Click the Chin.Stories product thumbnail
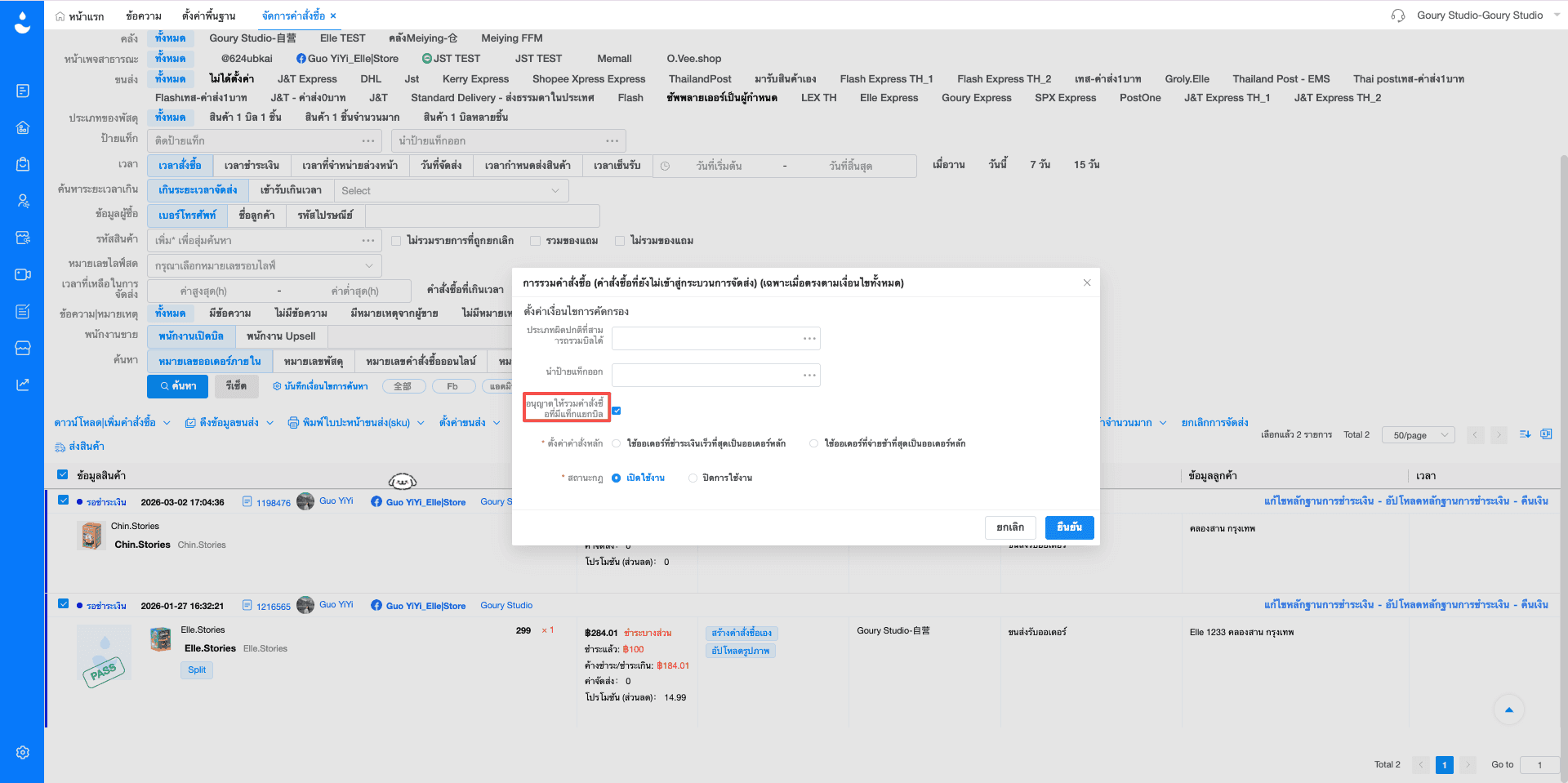 pyautogui.click(x=91, y=536)
